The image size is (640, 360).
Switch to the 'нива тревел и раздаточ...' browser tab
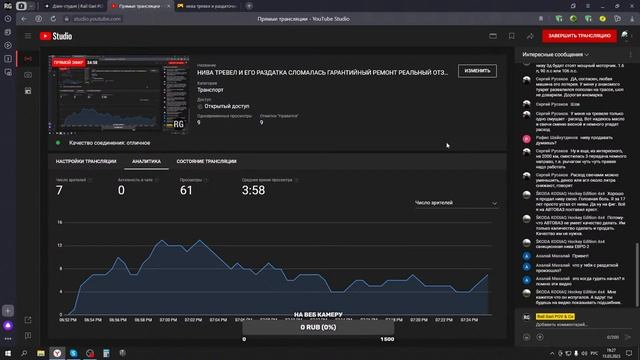(208, 6)
